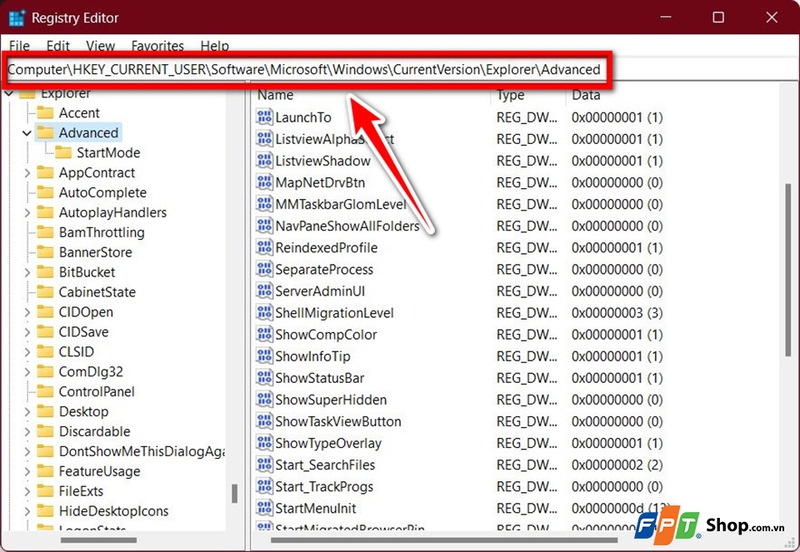Click the Registry Editor title bar icon
The width and height of the screenshot is (800, 552).
click(x=16, y=18)
